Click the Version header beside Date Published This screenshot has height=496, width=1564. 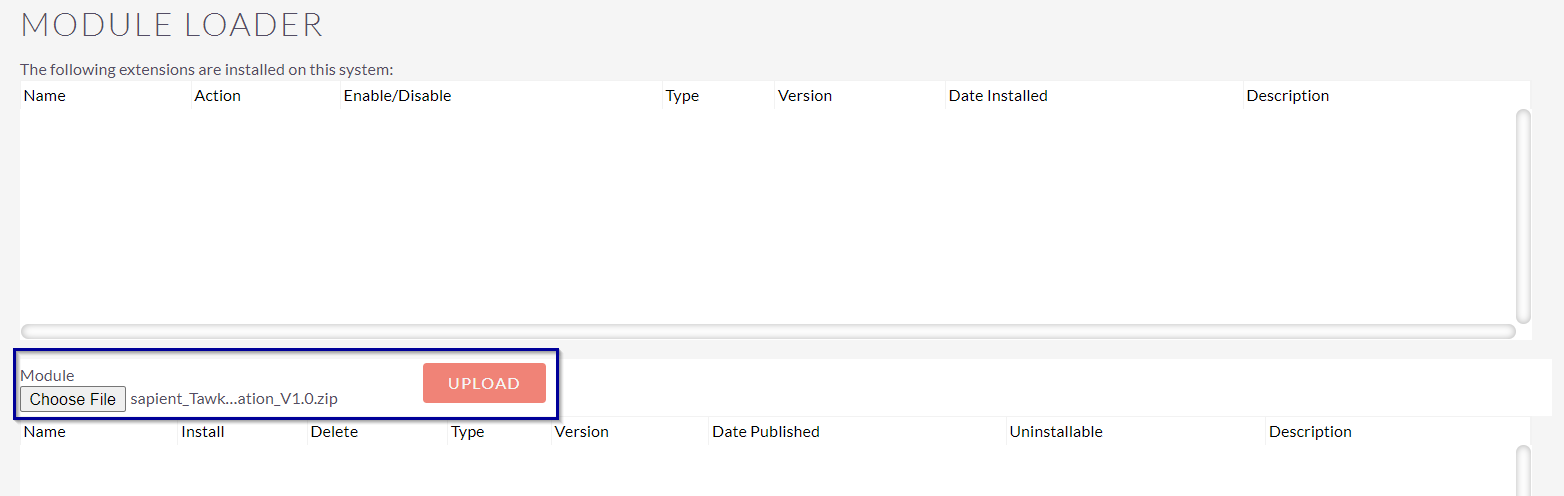[x=581, y=432]
